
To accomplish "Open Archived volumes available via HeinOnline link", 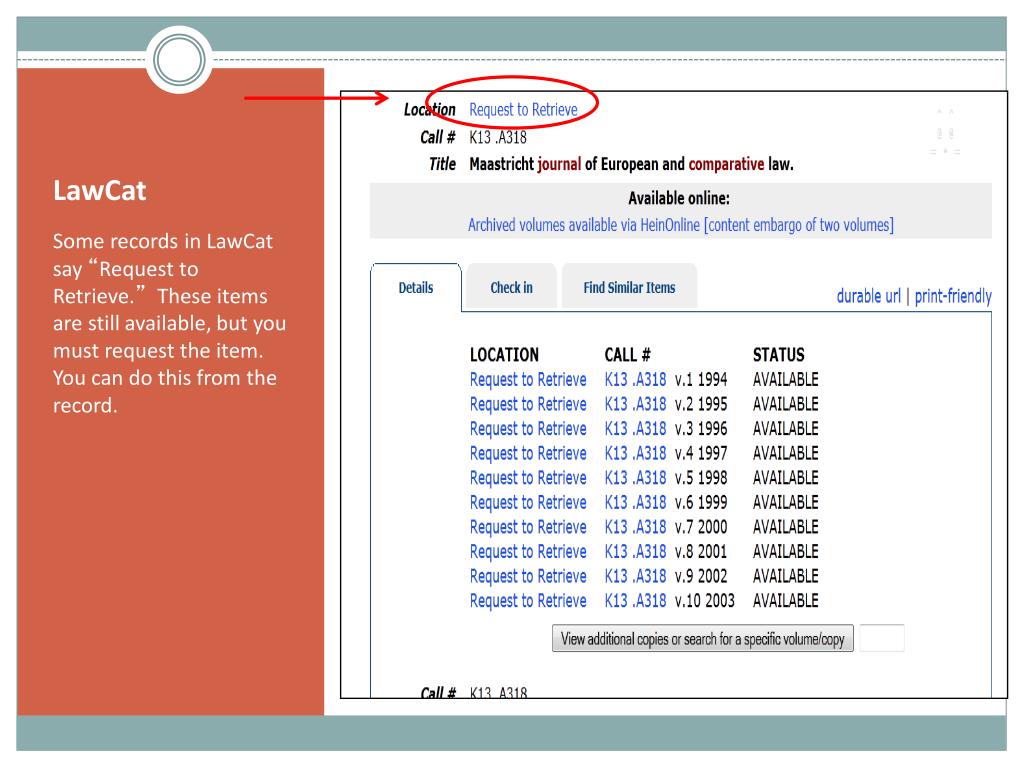I will pyautogui.click(x=680, y=225).
